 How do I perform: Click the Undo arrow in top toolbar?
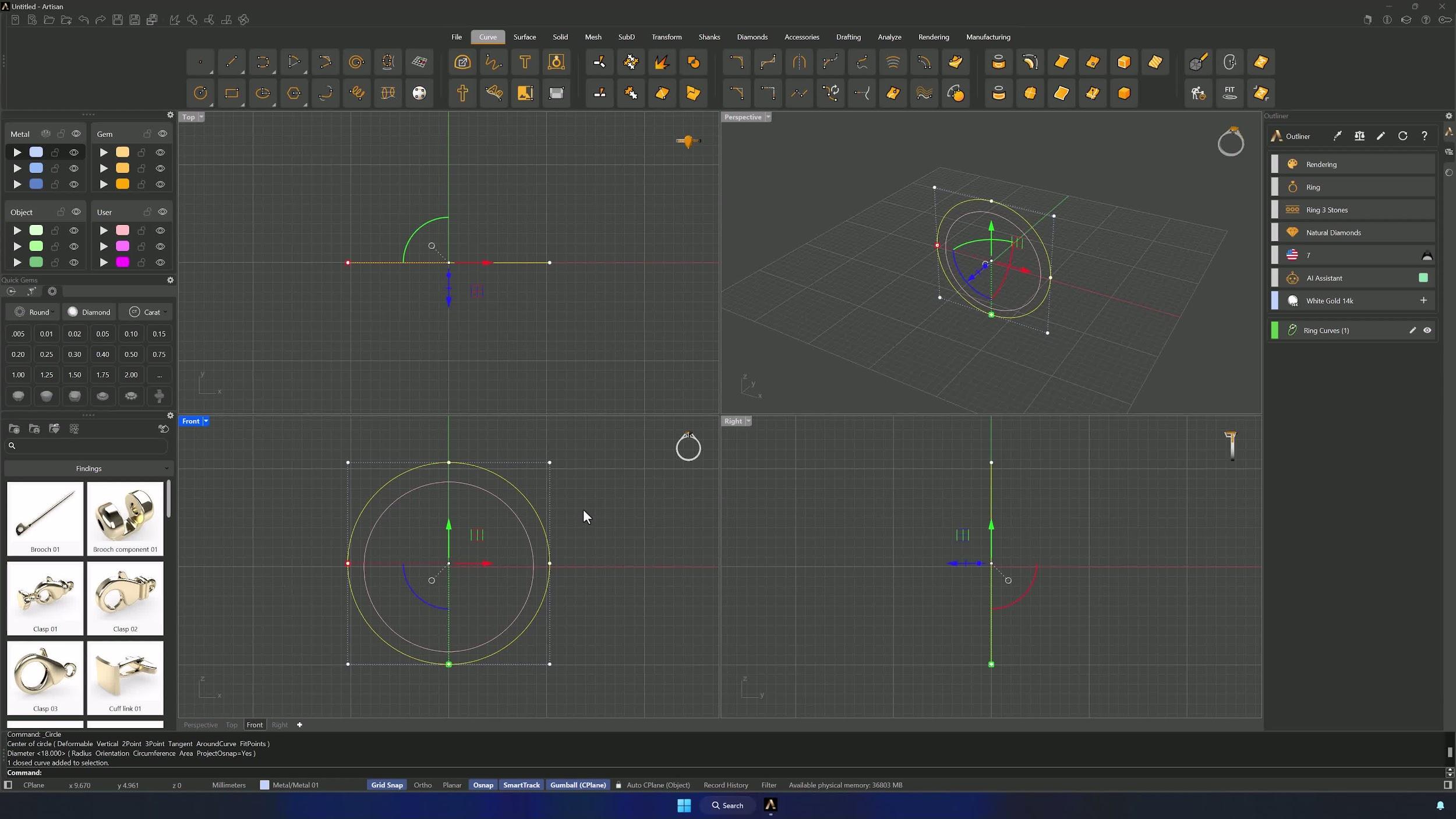[83, 20]
